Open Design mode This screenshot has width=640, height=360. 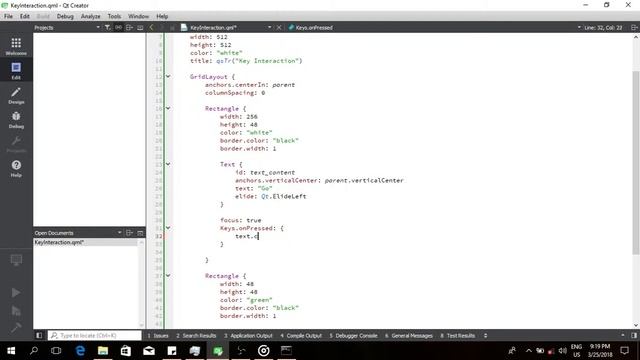pyautogui.click(x=16, y=95)
